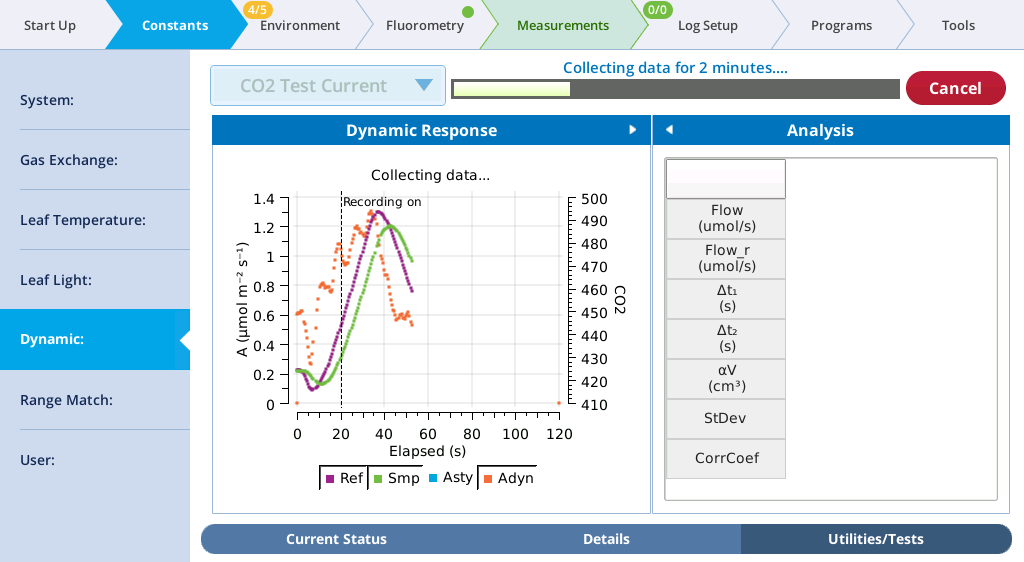The width and height of the screenshot is (1024, 562).
Task: Click the 4/5 badge on Environment
Action: point(257,10)
